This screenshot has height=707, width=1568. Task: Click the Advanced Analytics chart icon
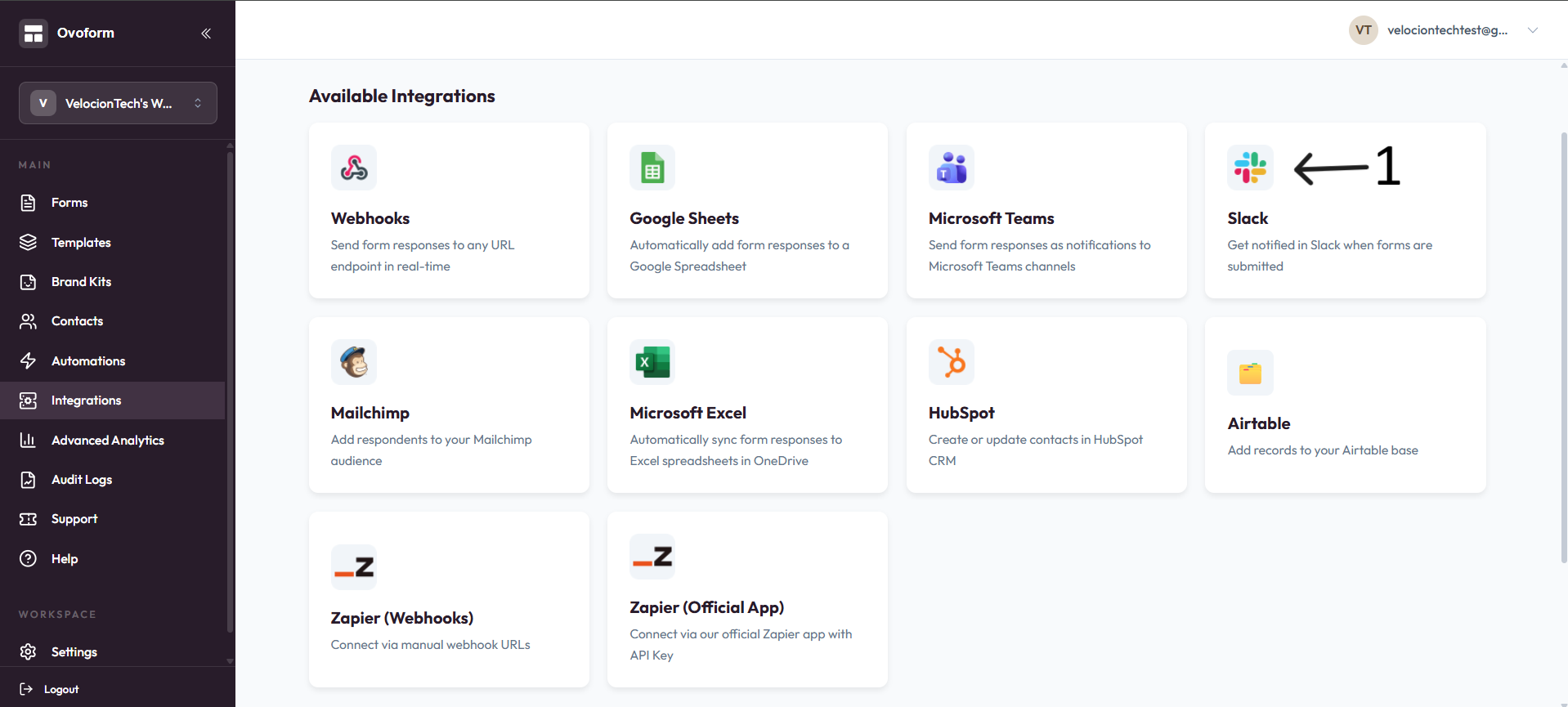(29, 441)
